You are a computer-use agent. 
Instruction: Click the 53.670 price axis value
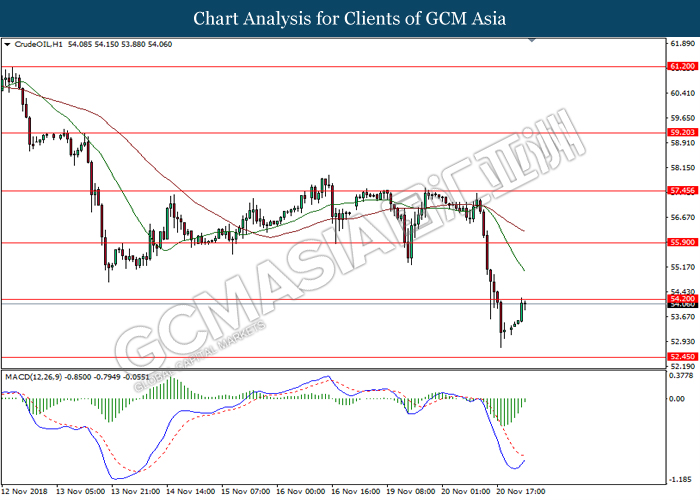pyautogui.click(x=683, y=317)
